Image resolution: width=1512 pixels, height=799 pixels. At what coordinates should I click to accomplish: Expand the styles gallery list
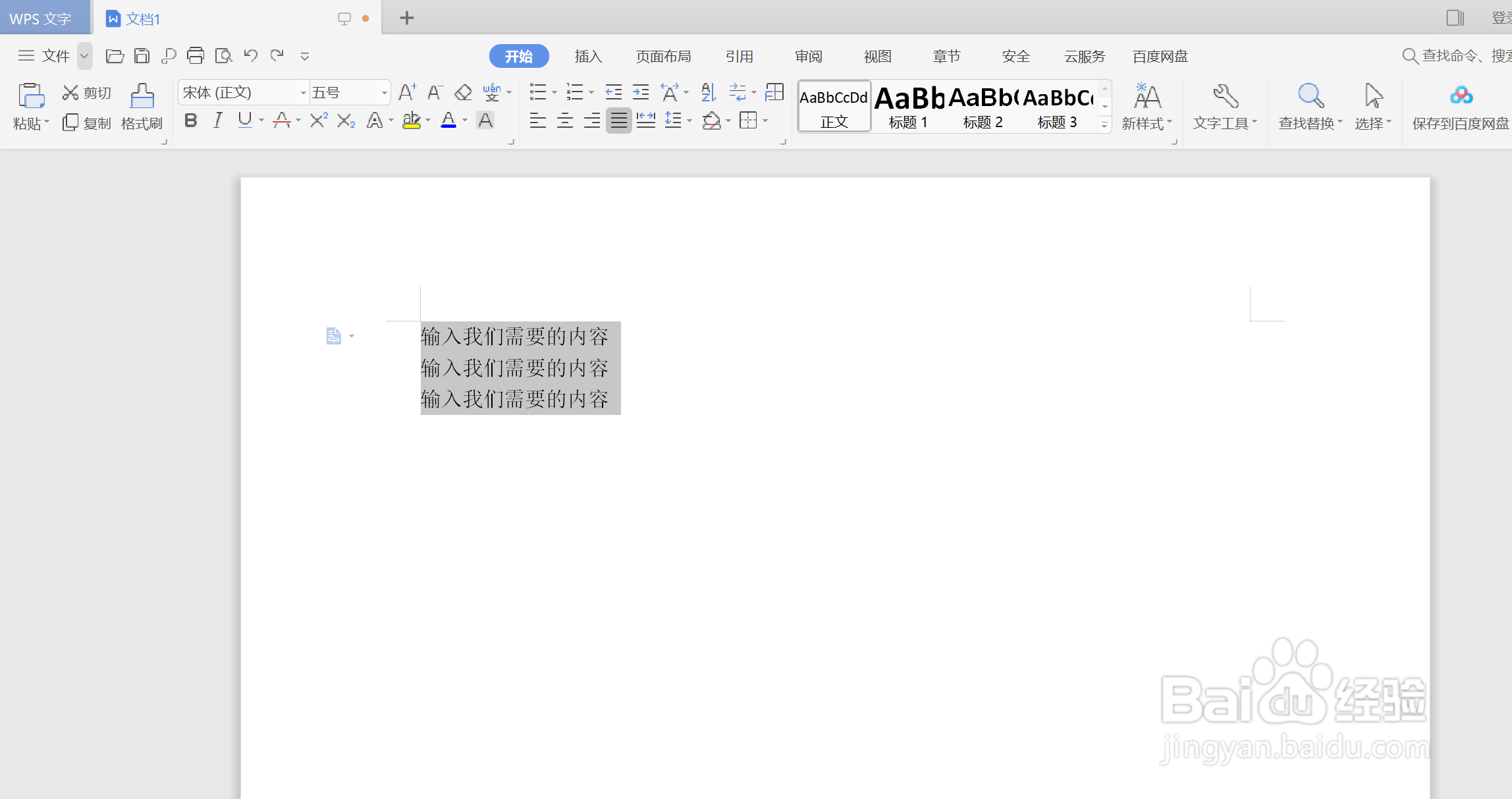1104,124
